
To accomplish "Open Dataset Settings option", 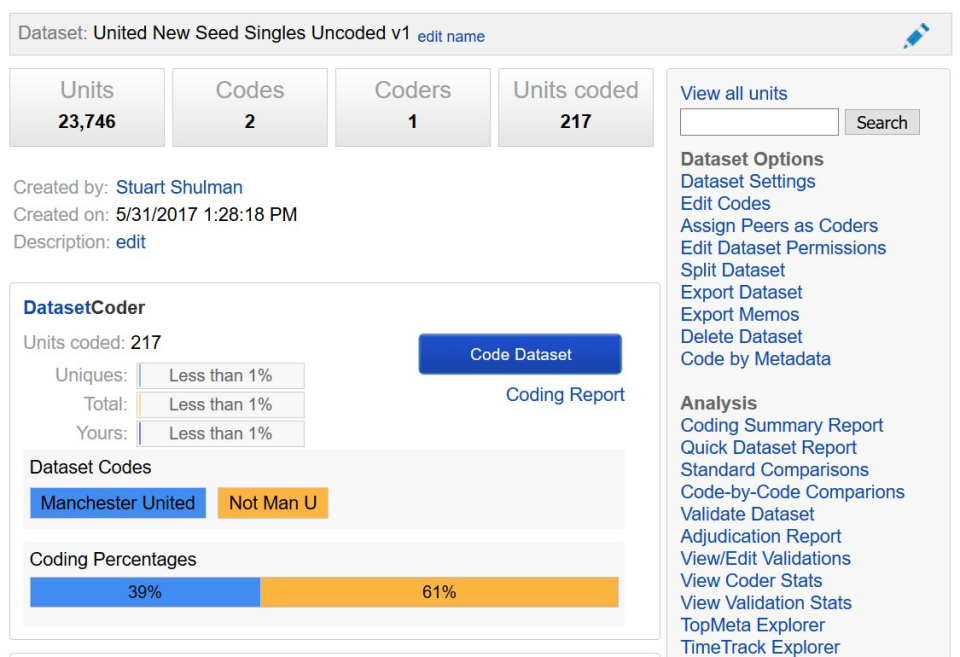I will 748,181.
